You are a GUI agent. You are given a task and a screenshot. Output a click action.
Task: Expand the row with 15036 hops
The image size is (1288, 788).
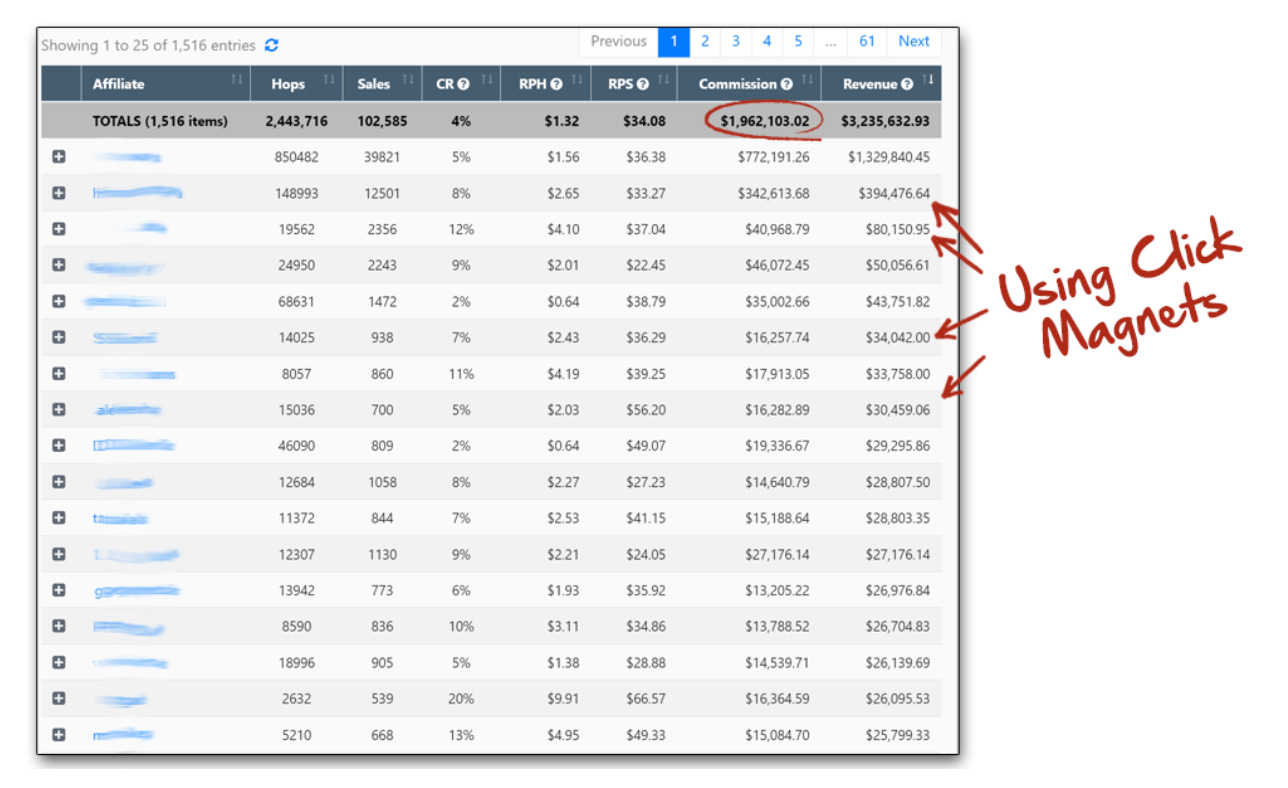click(x=59, y=409)
